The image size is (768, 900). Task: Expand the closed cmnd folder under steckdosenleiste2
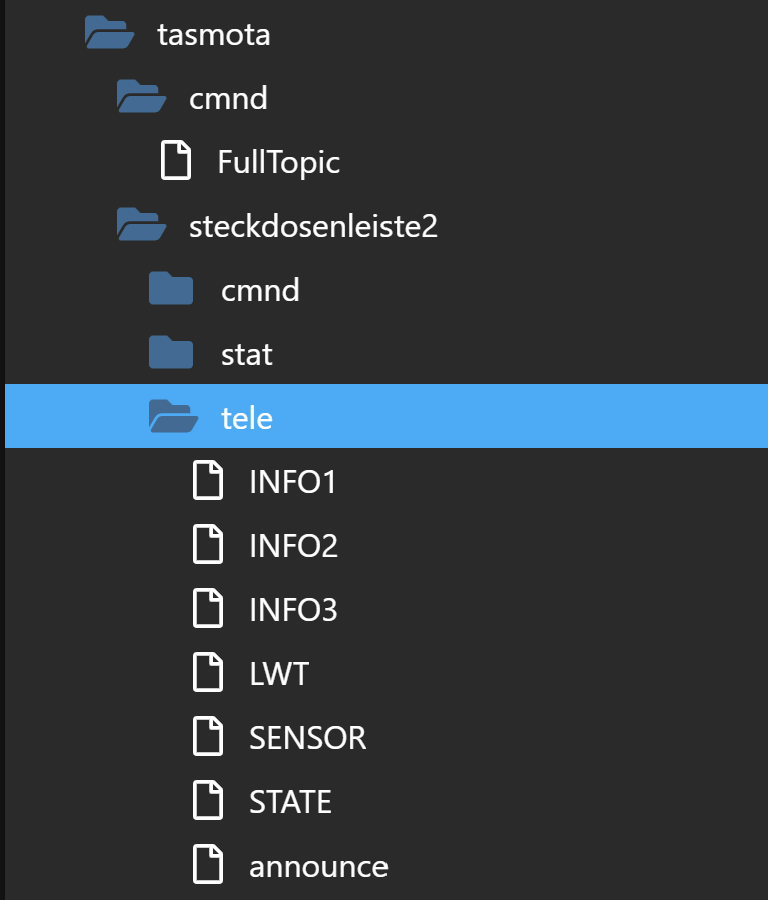point(171,290)
